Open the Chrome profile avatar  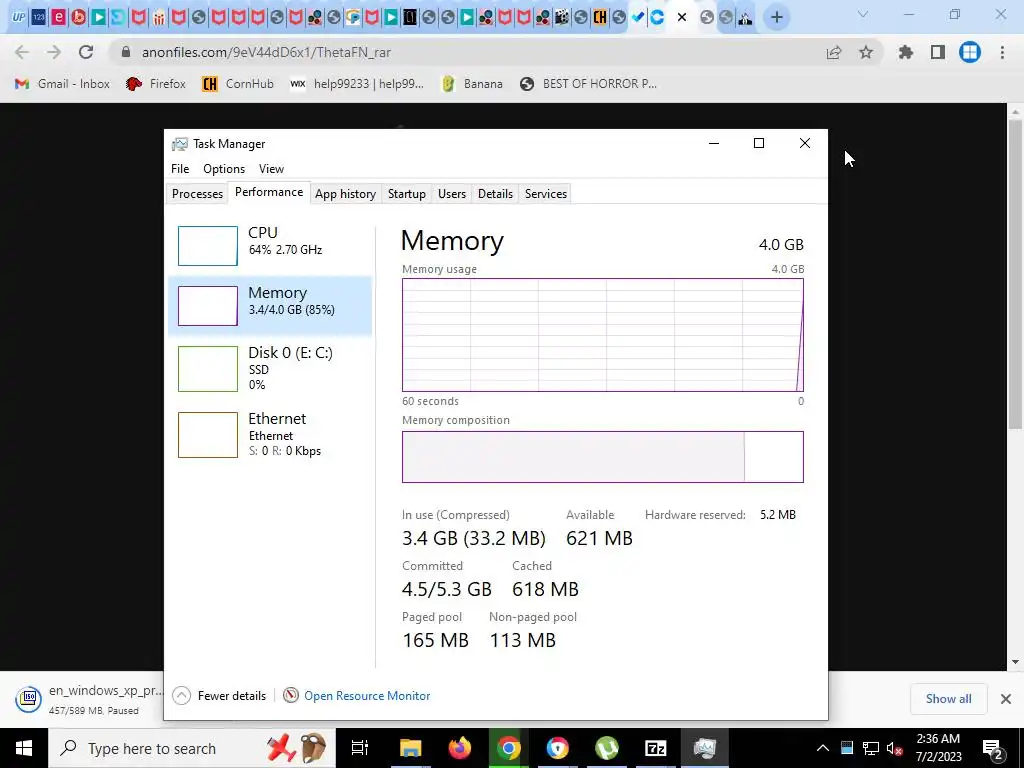[x=970, y=52]
